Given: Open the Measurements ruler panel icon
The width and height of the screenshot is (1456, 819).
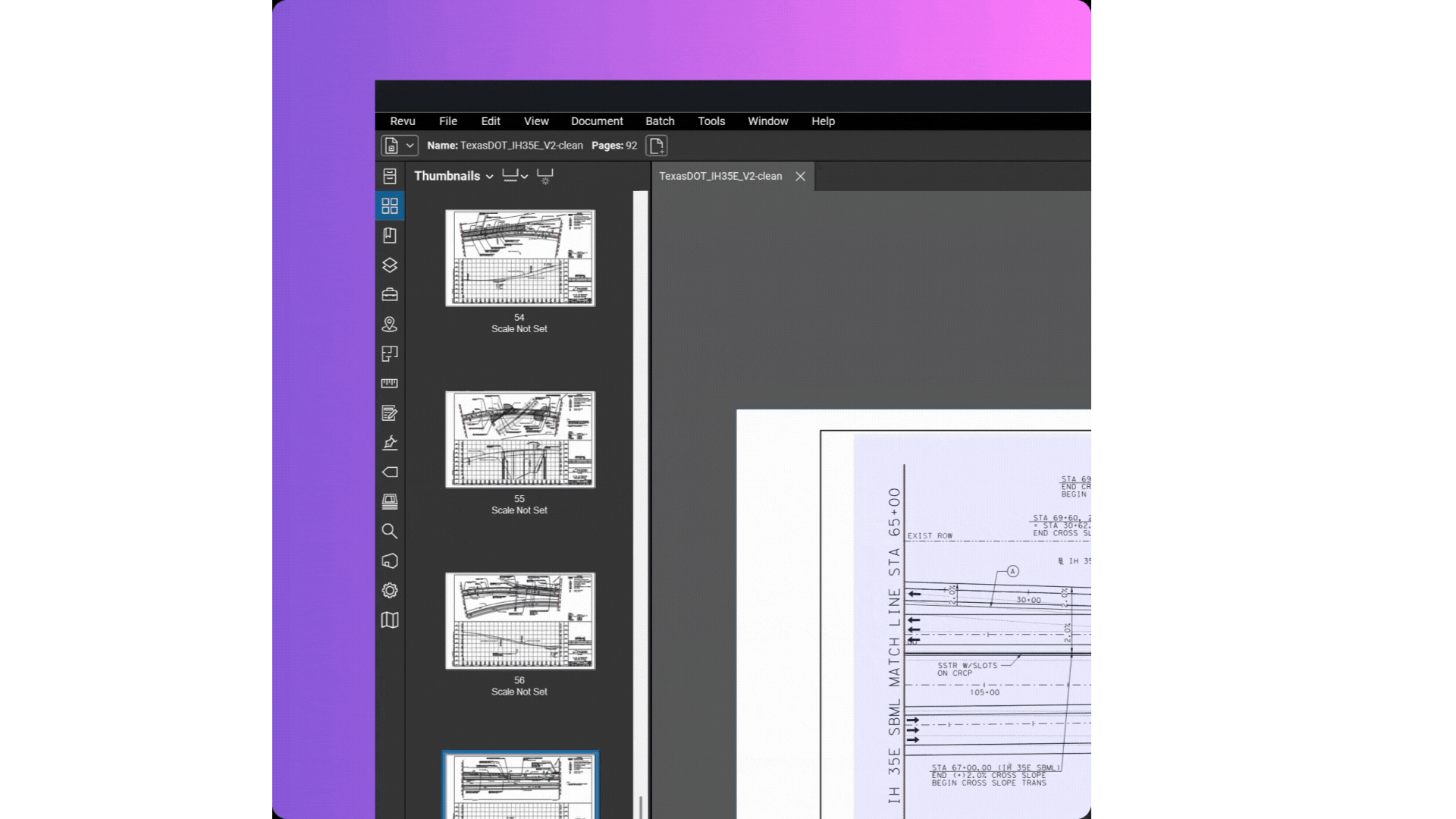Looking at the screenshot, I should pyautogui.click(x=390, y=384).
